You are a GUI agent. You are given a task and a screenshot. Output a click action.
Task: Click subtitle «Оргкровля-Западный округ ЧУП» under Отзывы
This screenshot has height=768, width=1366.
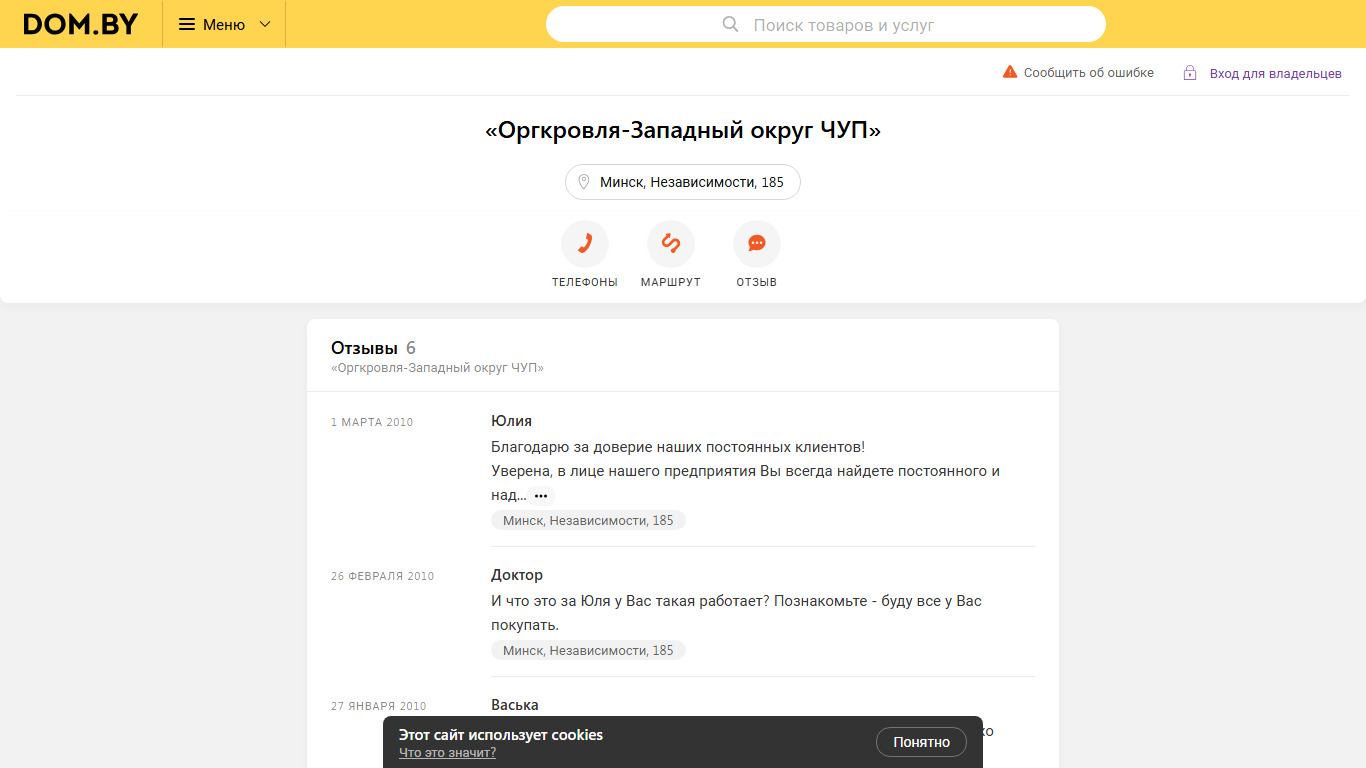coord(437,368)
